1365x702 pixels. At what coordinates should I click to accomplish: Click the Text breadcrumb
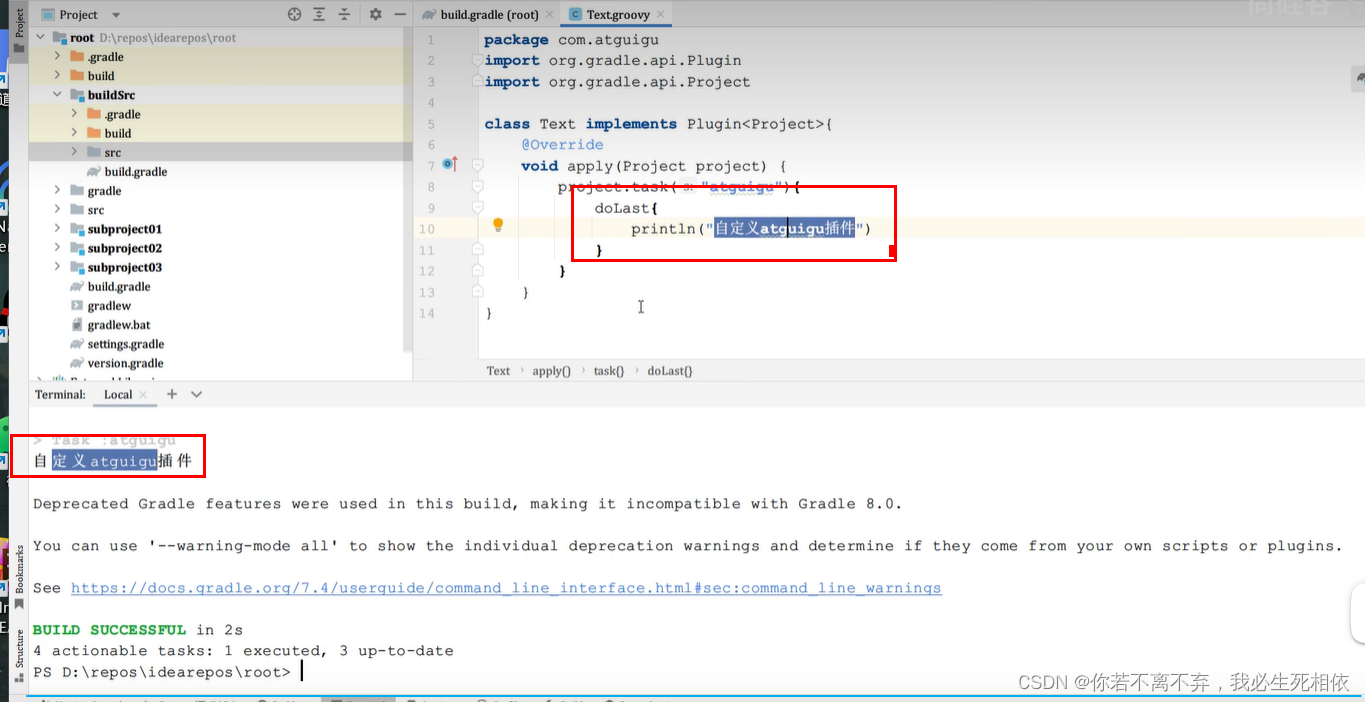click(x=498, y=370)
